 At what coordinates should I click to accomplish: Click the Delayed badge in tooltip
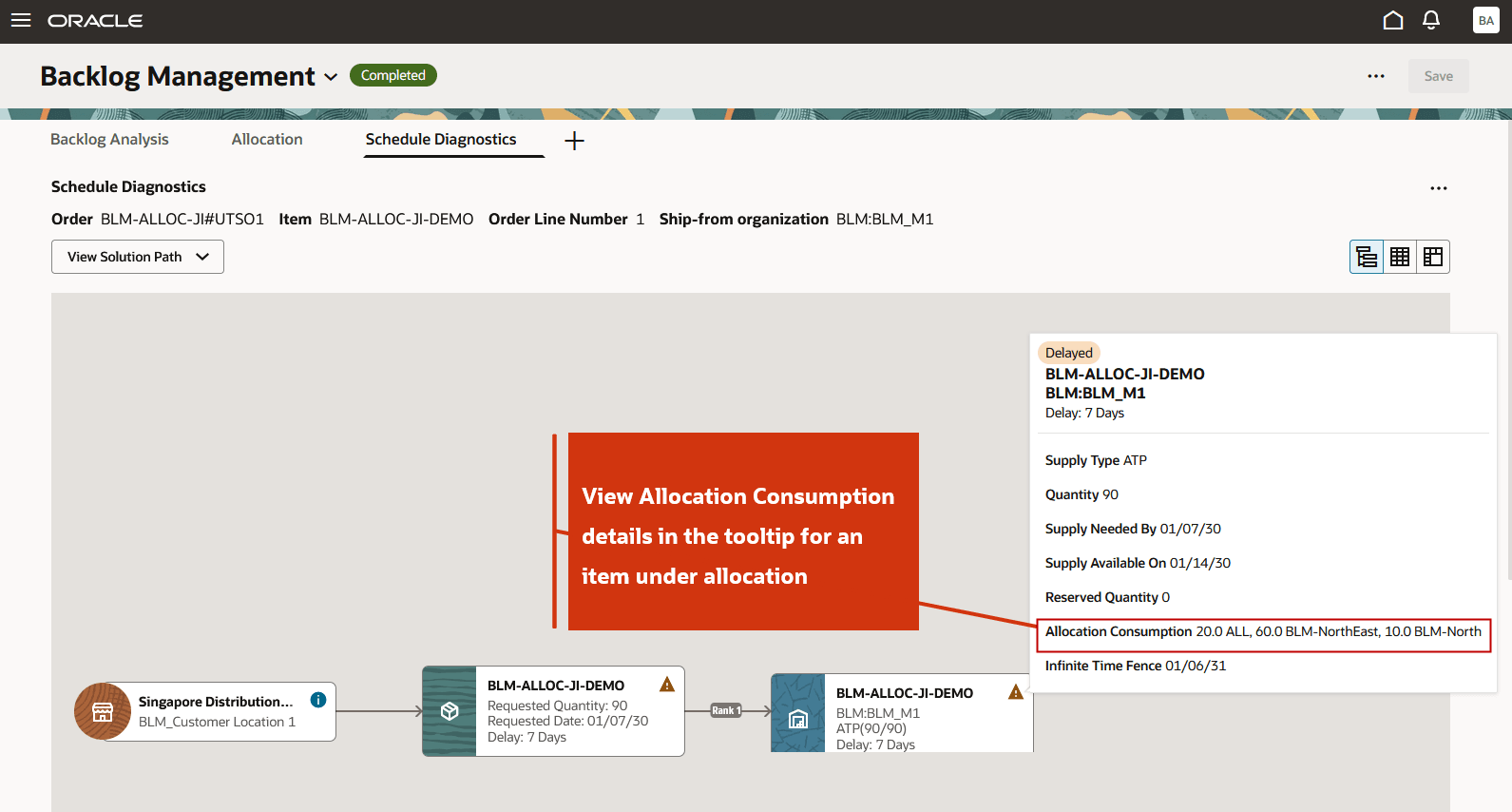click(1069, 353)
